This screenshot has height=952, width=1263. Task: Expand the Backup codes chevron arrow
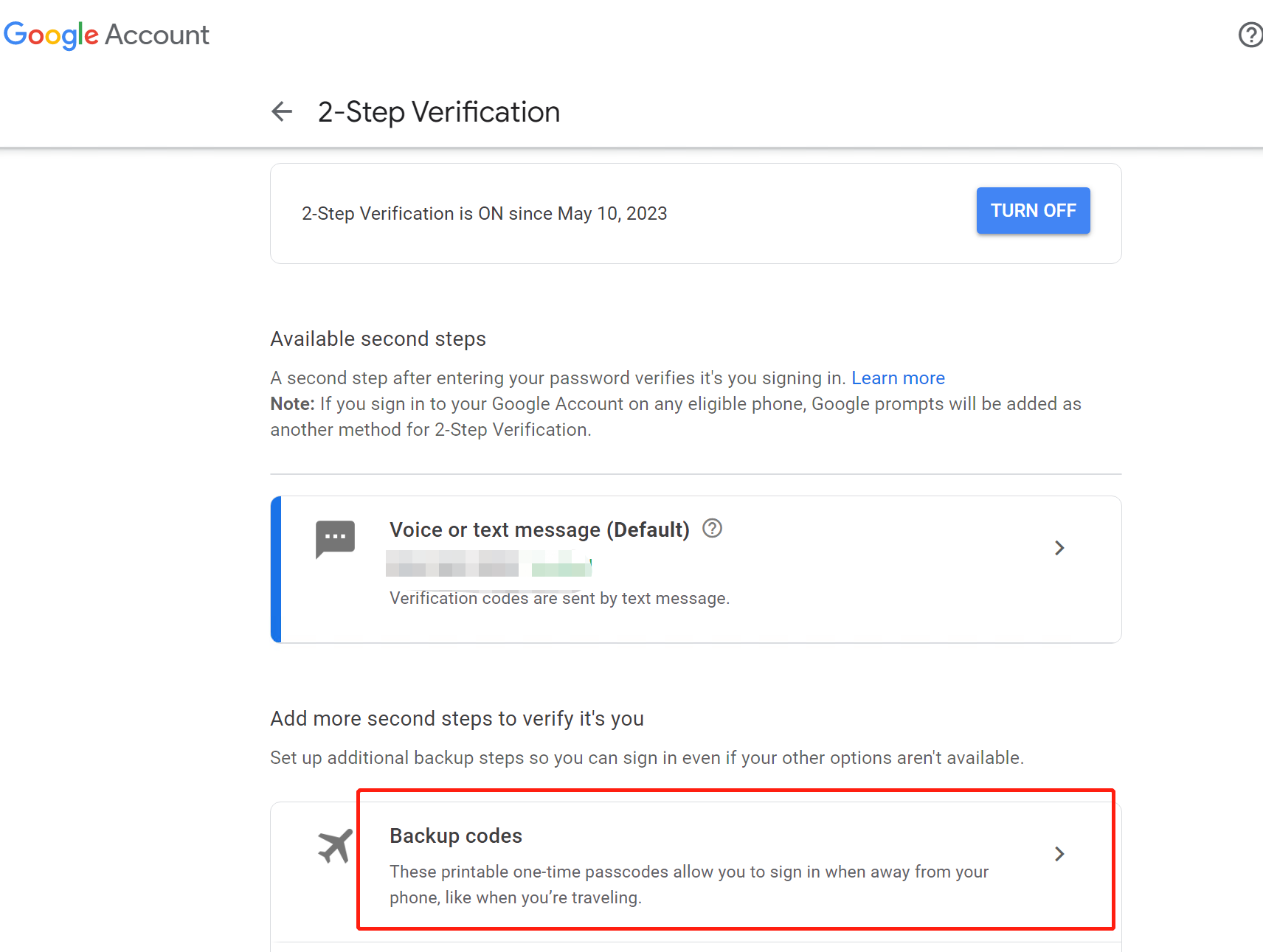coord(1059,854)
